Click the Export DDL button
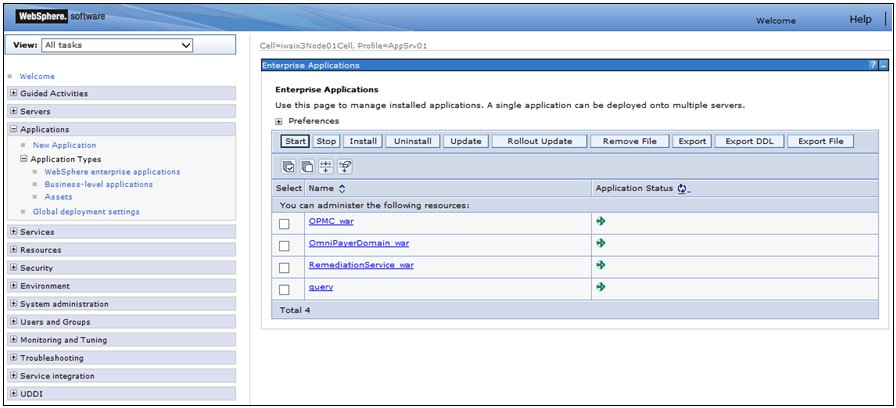 pyautogui.click(x=750, y=141)
